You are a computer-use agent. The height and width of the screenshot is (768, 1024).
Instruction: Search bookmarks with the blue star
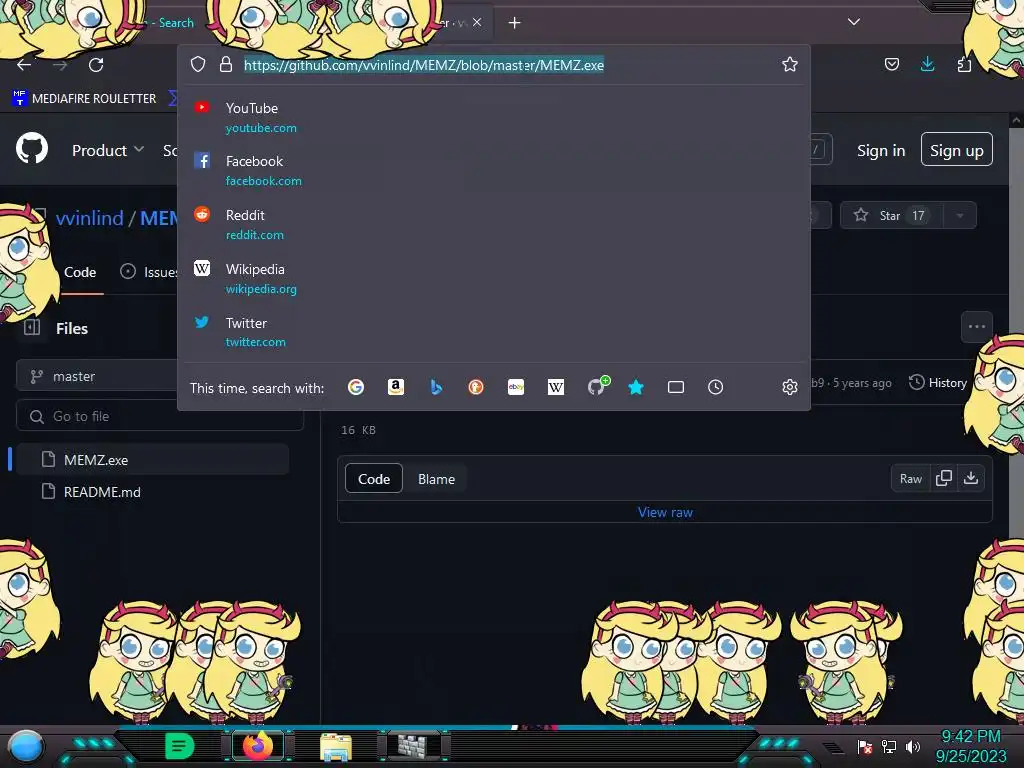[636, 387]
